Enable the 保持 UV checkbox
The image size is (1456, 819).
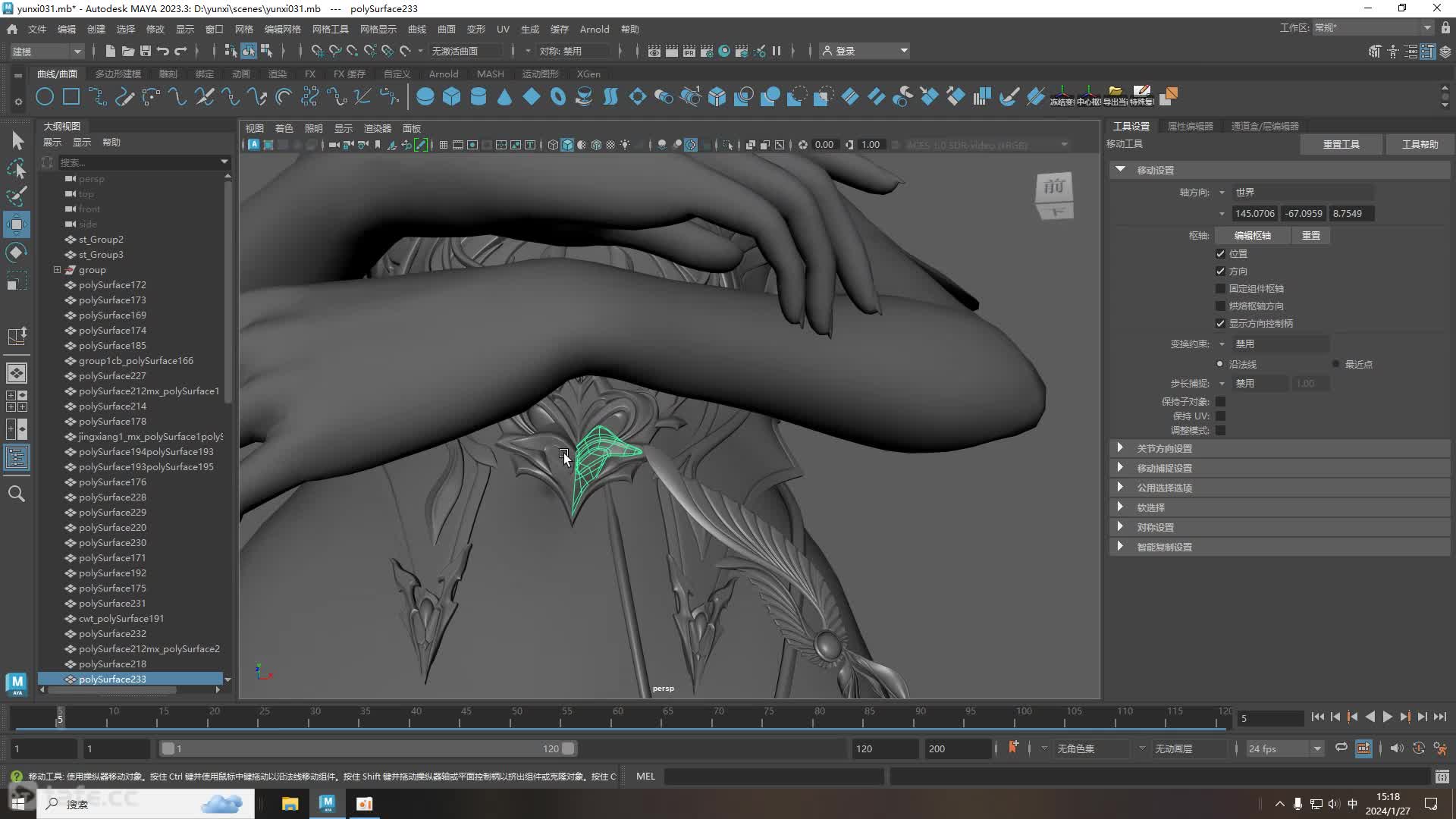[1220, 416]
